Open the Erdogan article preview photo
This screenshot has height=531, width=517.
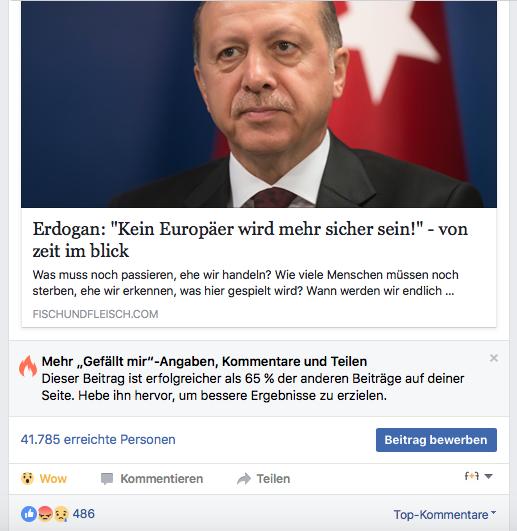click(x=259, y=104)
